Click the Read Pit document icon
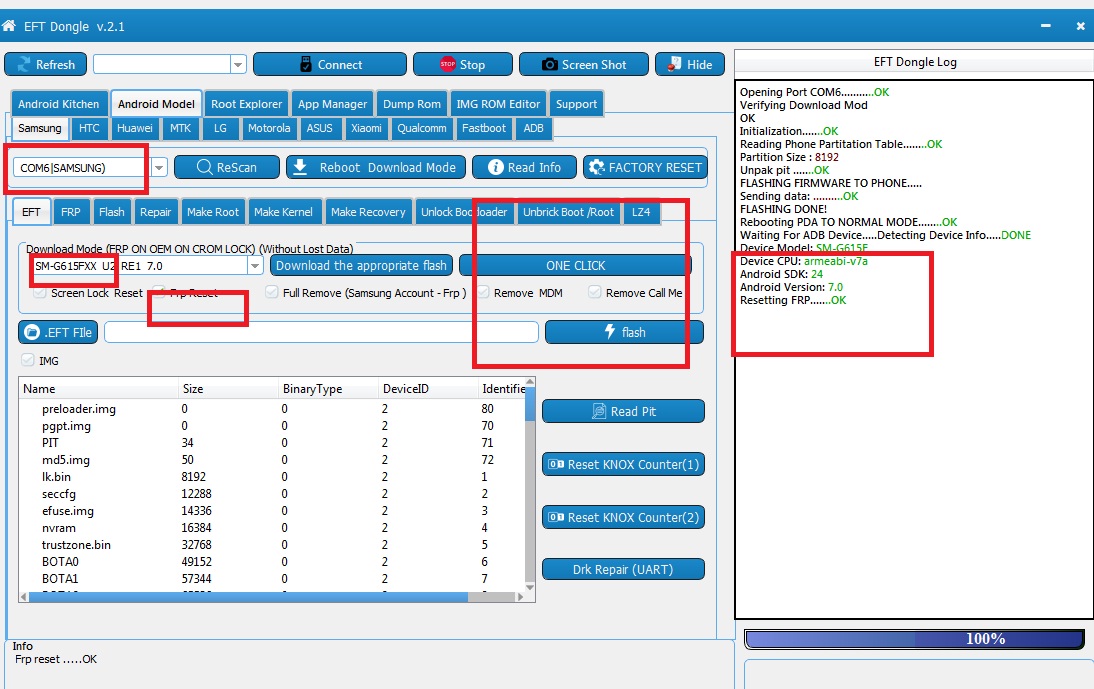This screenshot has width=1094, height=689. coord(599,411)
